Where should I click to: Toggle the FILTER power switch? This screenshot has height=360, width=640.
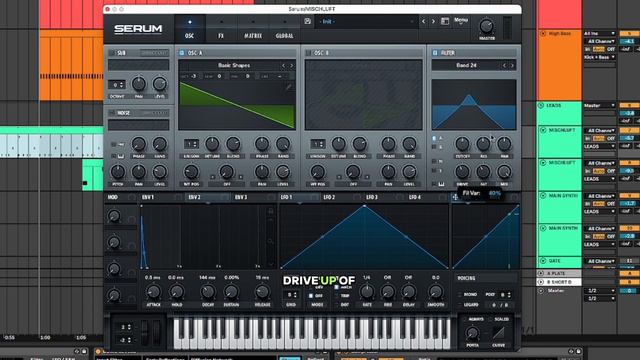435,53
